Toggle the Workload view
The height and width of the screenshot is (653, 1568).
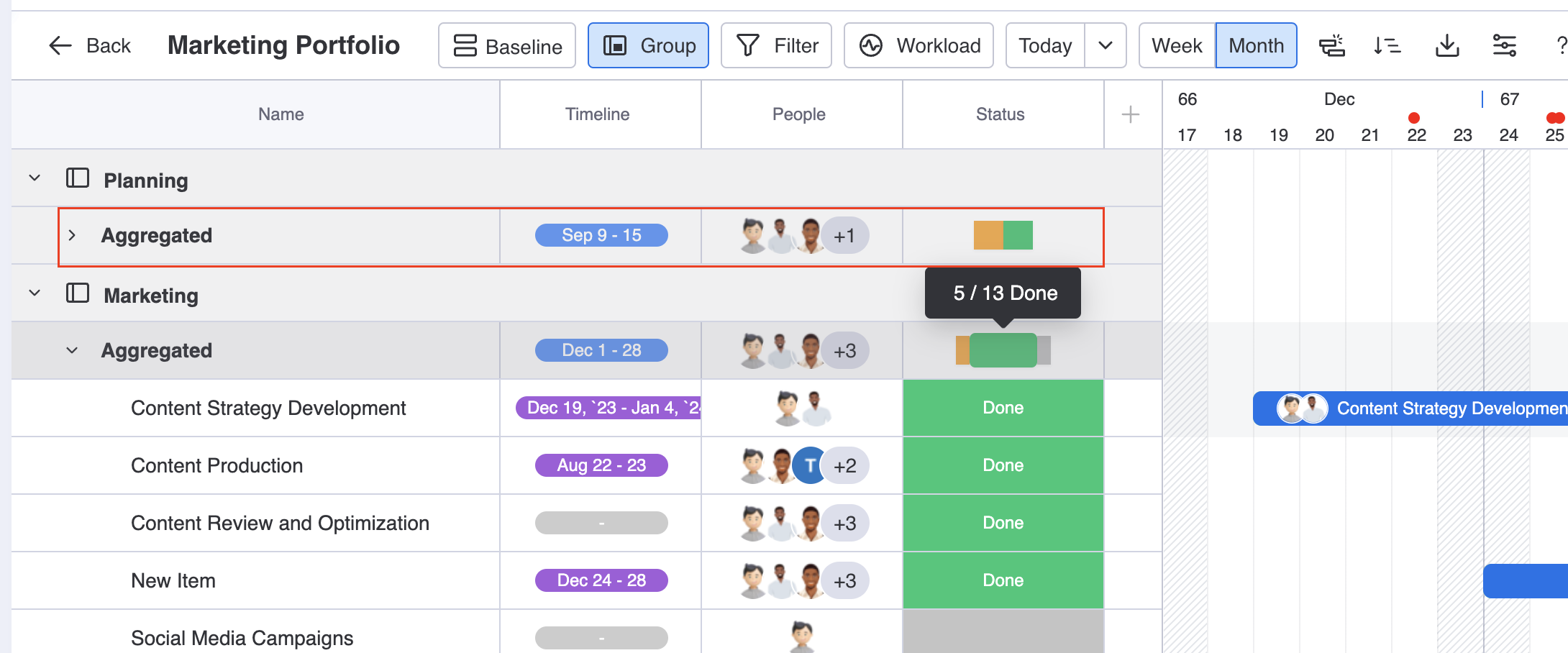[x=919, y=46]
